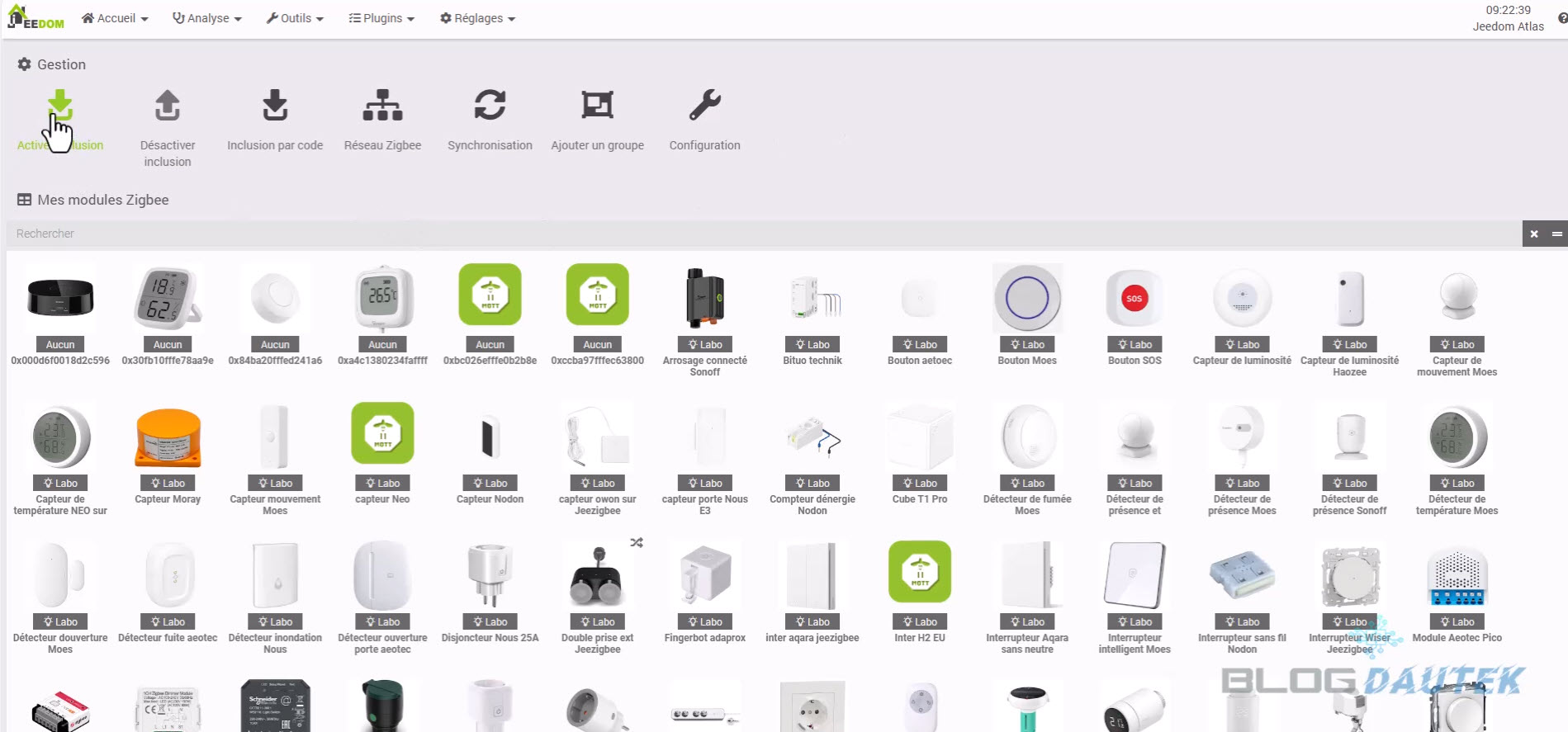1568x732 pixels.
Task: Open Inclusion par code
Action: coord(275,106)
